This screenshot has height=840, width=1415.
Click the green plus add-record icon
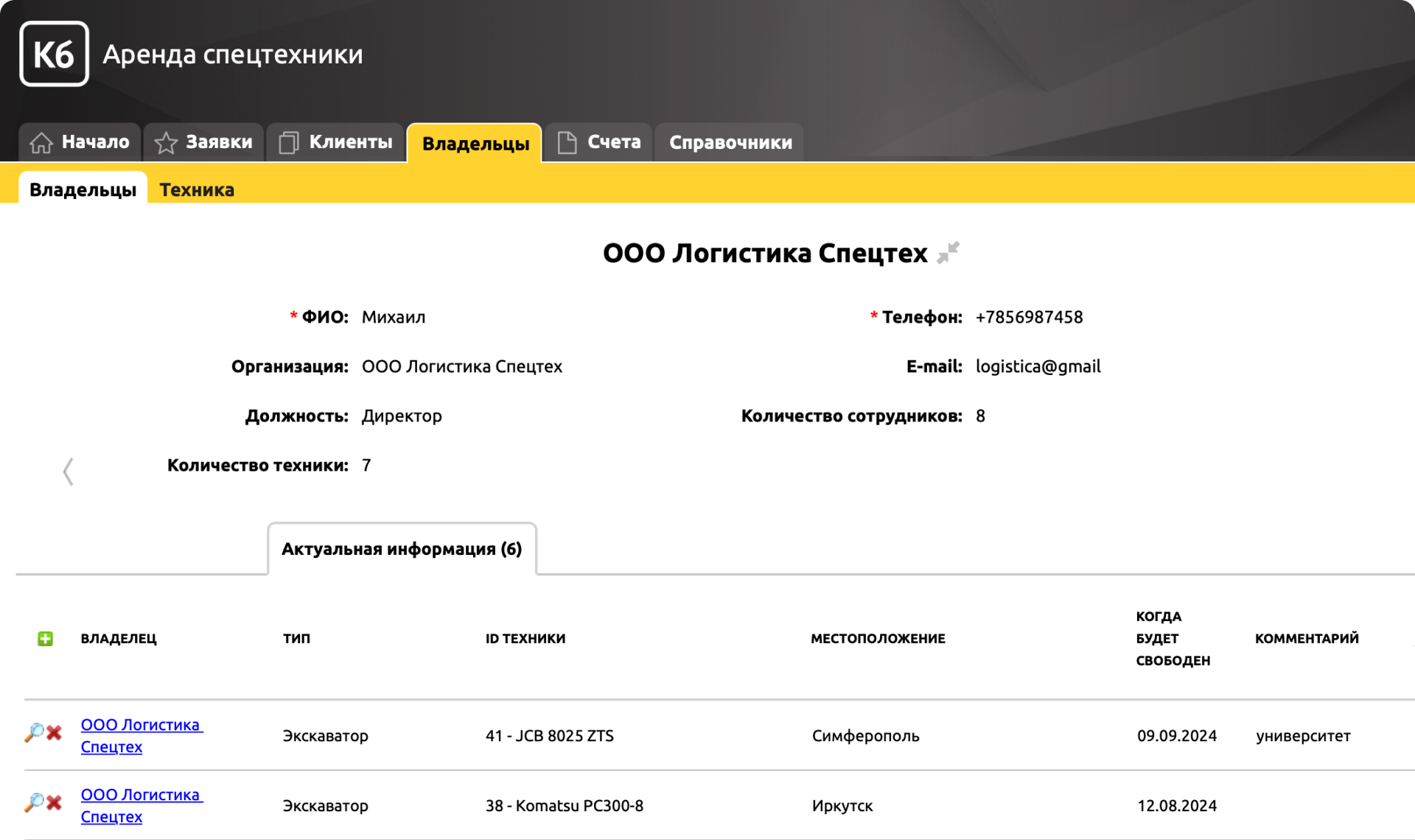coord(45,638)
